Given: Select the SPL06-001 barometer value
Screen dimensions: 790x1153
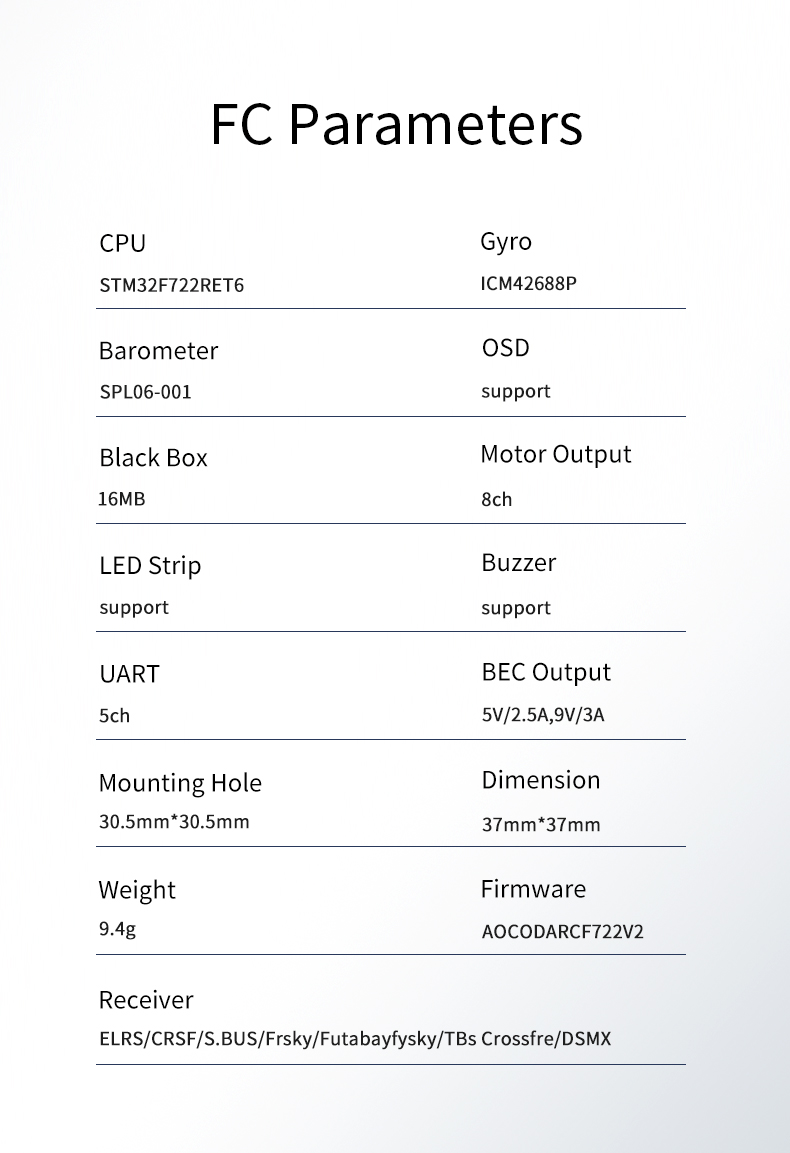Looking at the screenshot, I should pos(145,392).
